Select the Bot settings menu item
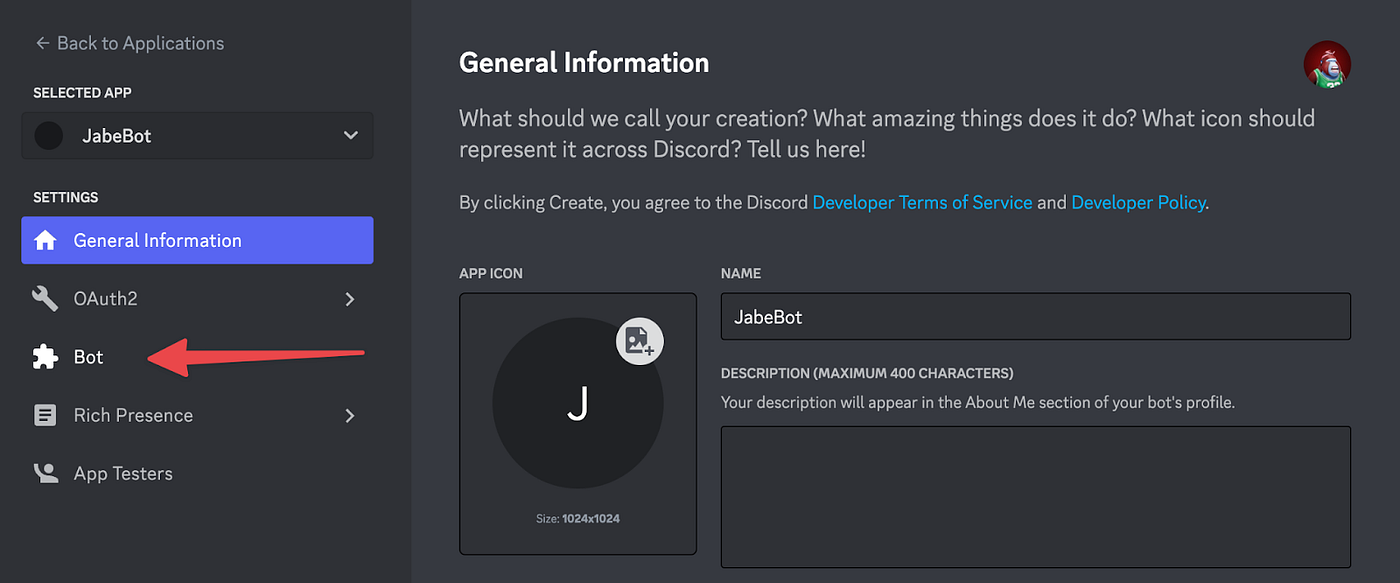This screenshot has width=1400, height=583. tap(197, 357)
